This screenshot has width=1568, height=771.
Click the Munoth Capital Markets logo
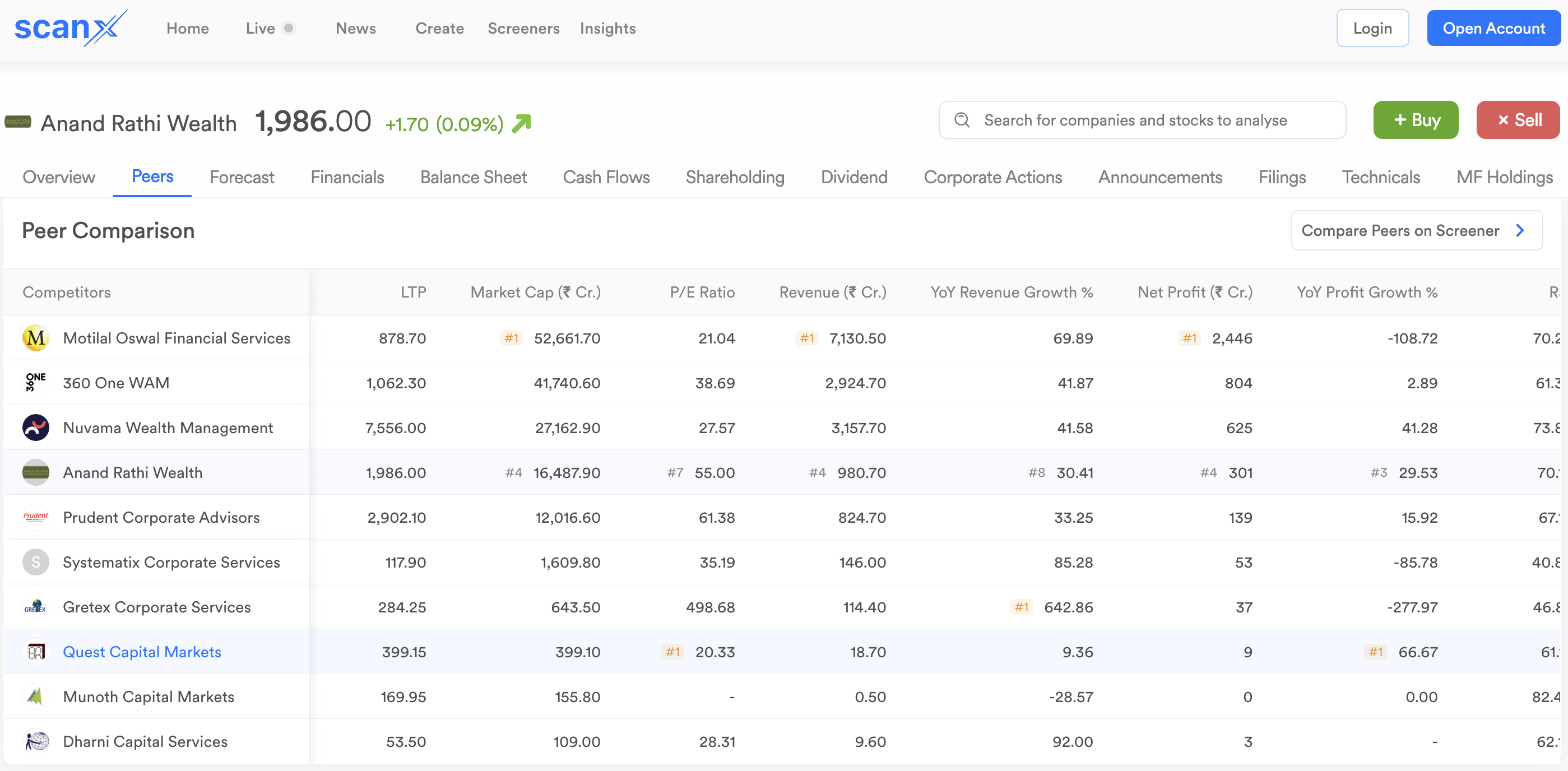(x=36, y=697)
